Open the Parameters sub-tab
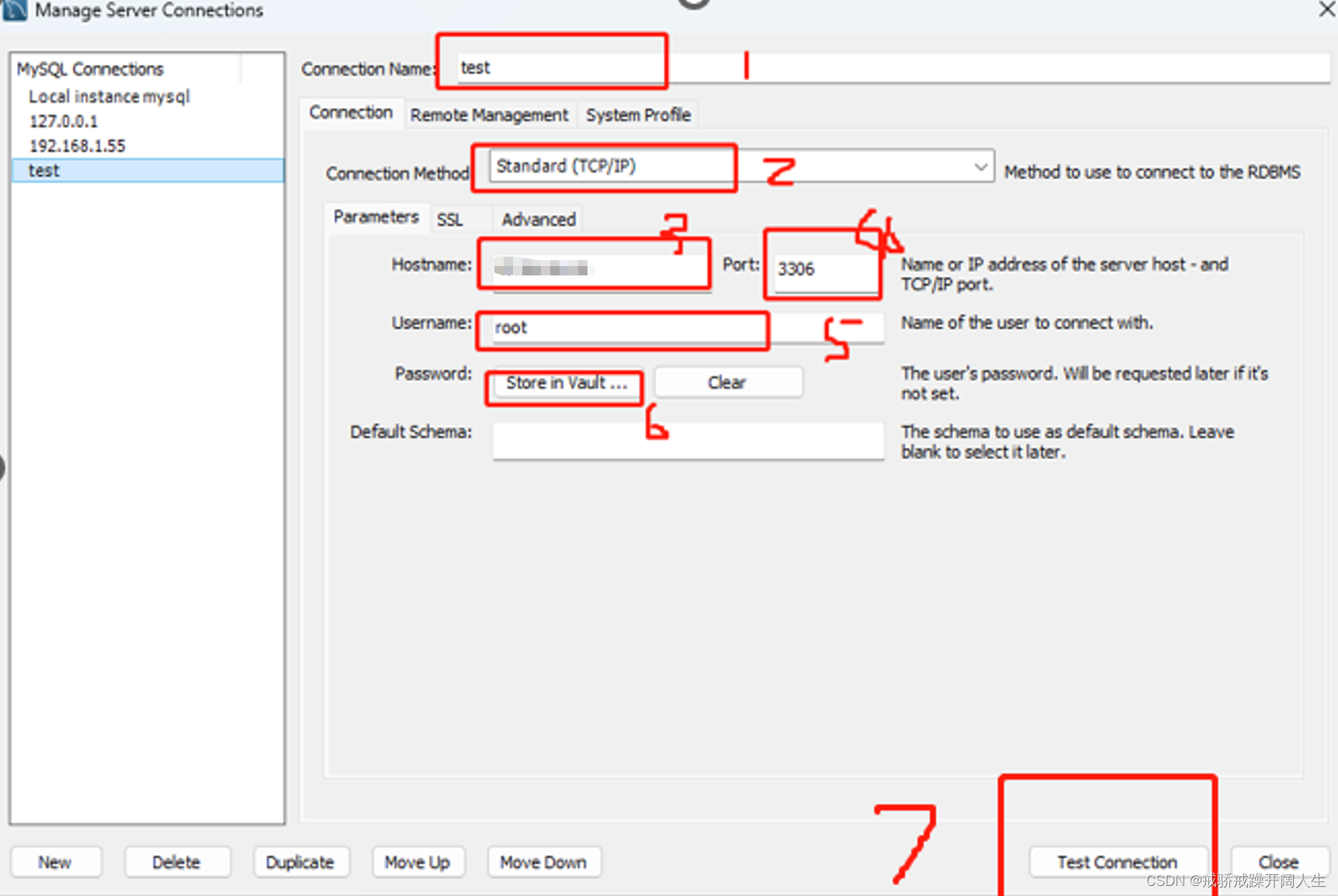 coord(376,217)
